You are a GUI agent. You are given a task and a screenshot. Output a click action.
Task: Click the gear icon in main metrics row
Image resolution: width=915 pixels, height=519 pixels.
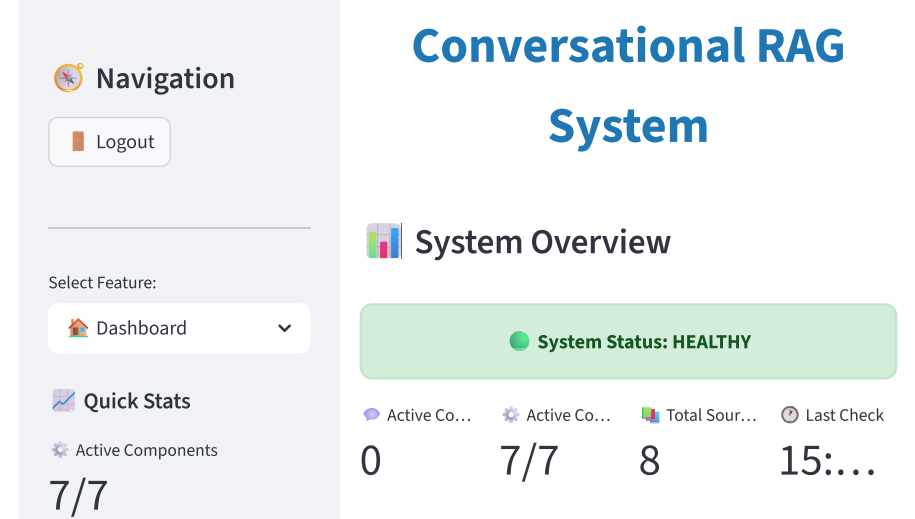pos(511,415)
